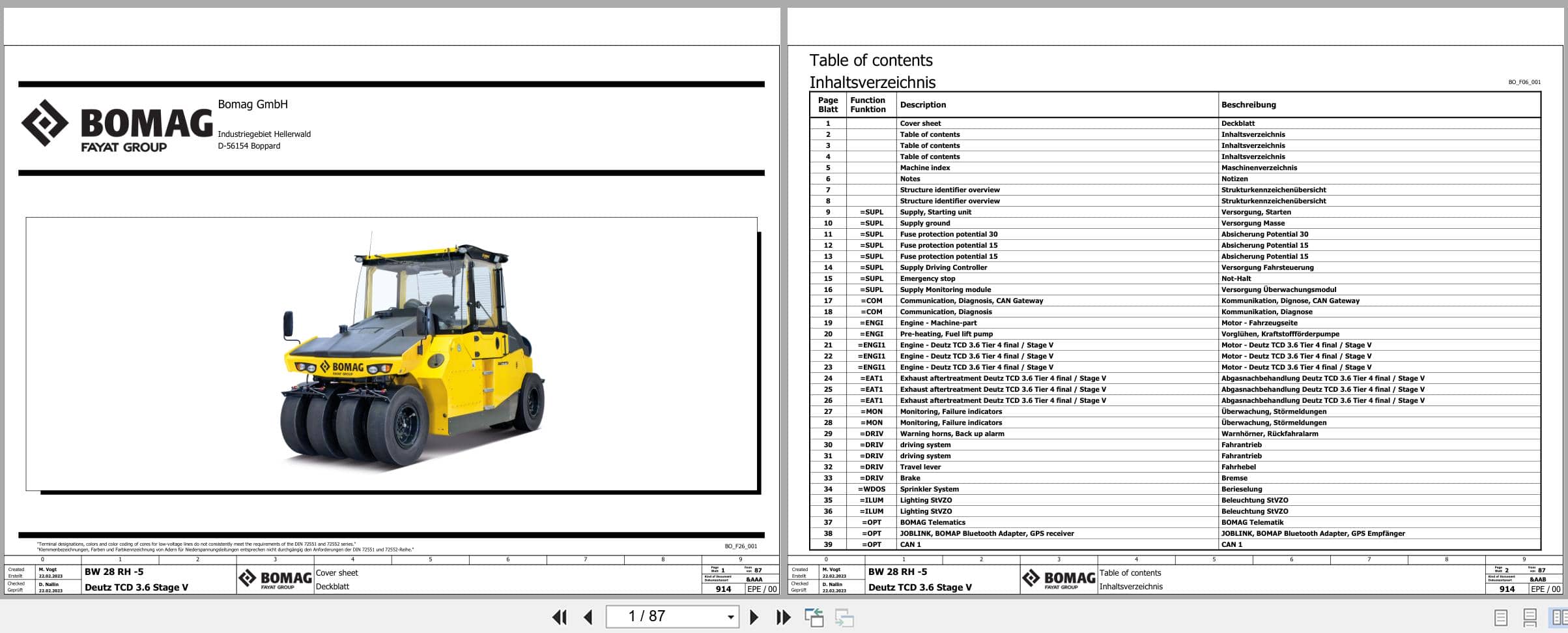Switch to continuous scrolling page view
This screenshot has width=1568, height=633.
[1530, 617]
